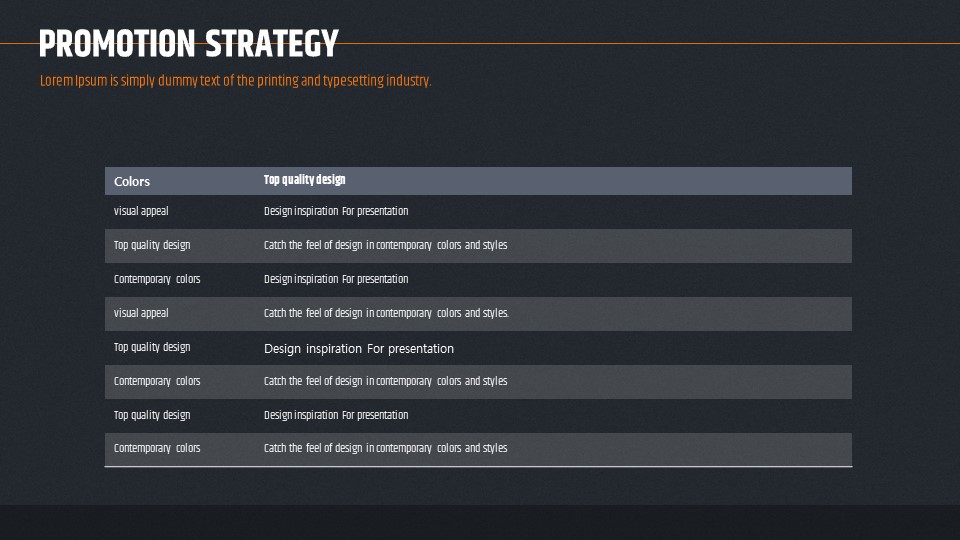Click Top quality design in fifth row
Viewport: 960px width, 540px height.
point(152,348)
